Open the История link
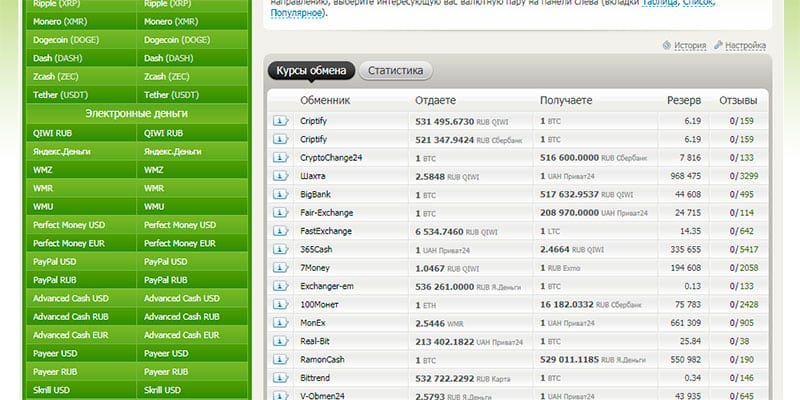 [x=690, y=45]
